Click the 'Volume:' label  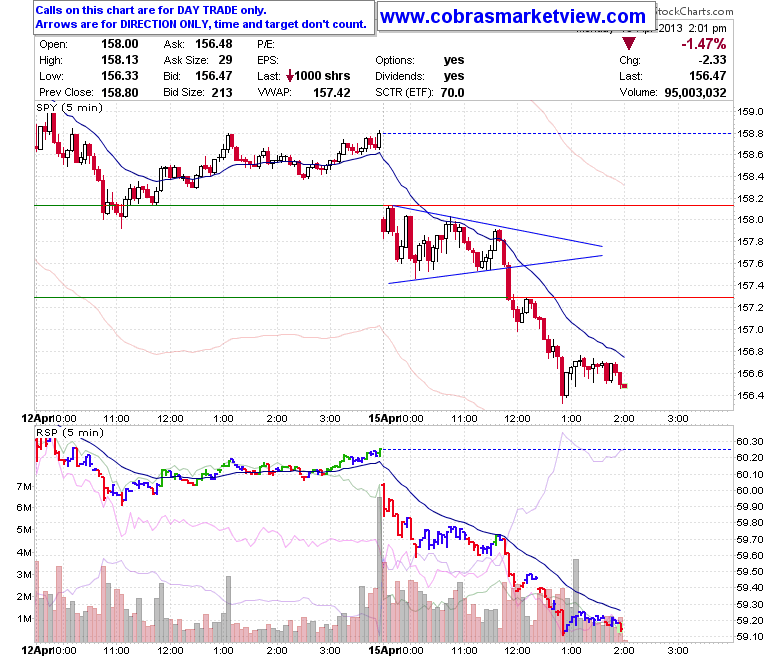[x=638, y=93]
